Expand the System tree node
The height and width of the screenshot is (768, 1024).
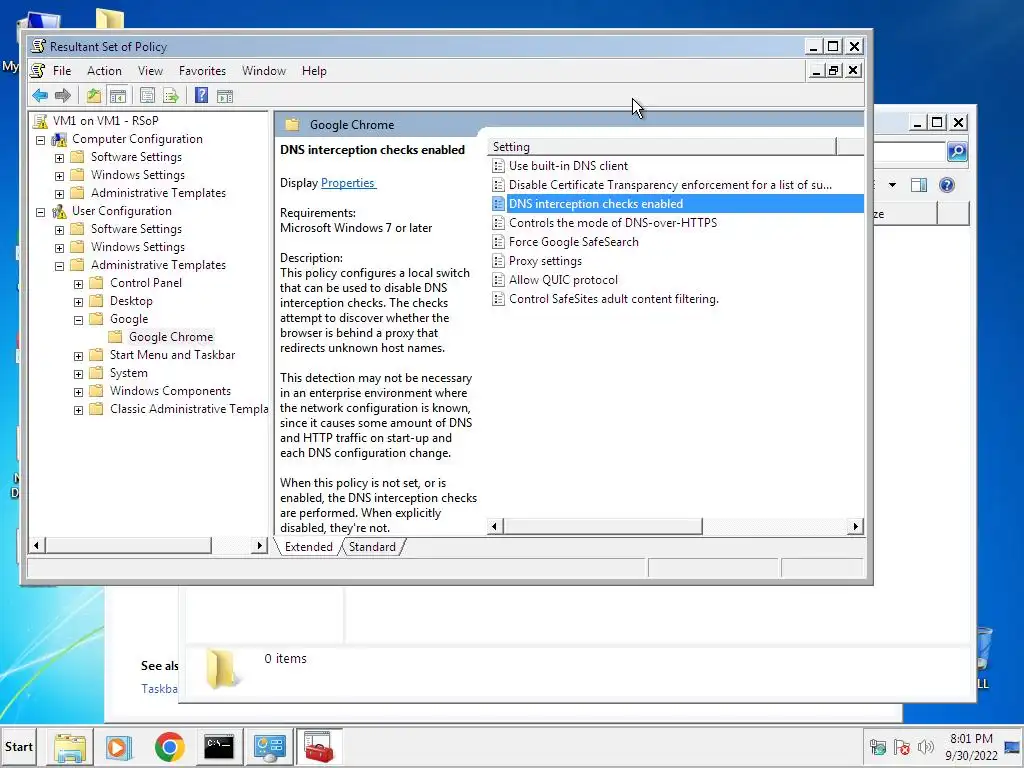[78, 374]
